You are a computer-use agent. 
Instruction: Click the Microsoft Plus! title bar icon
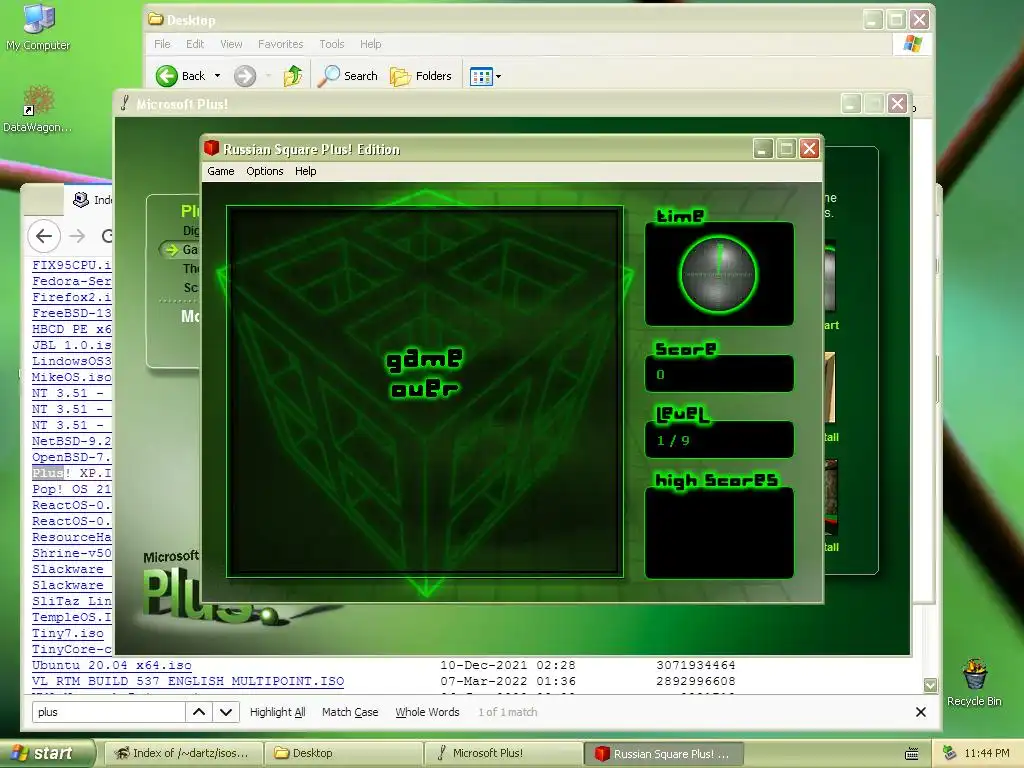125,103
